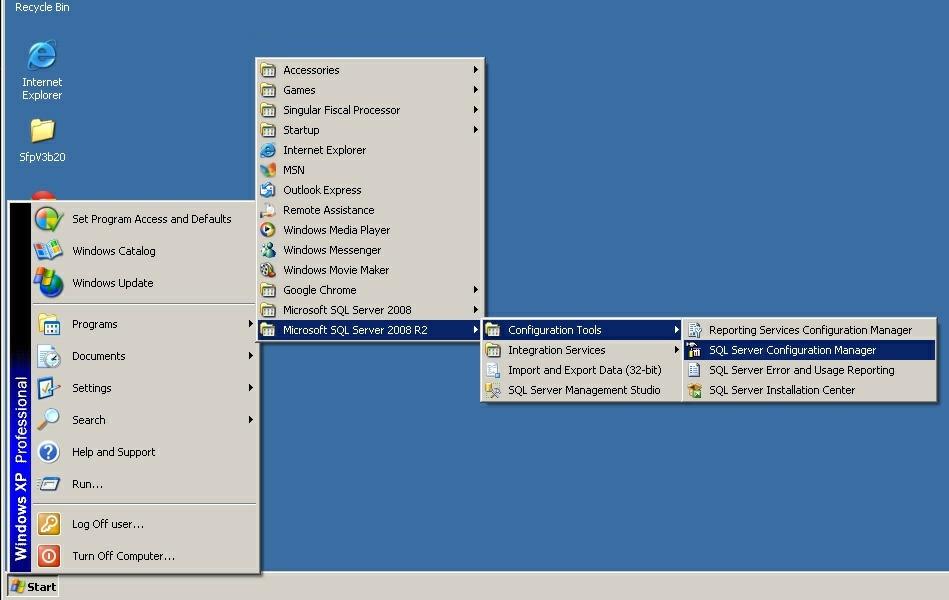The height and width of the screenshot is (600, 949).
Task: Open Microsoft SQL Server 2008 R2 entry
Action: pos(370,330)
